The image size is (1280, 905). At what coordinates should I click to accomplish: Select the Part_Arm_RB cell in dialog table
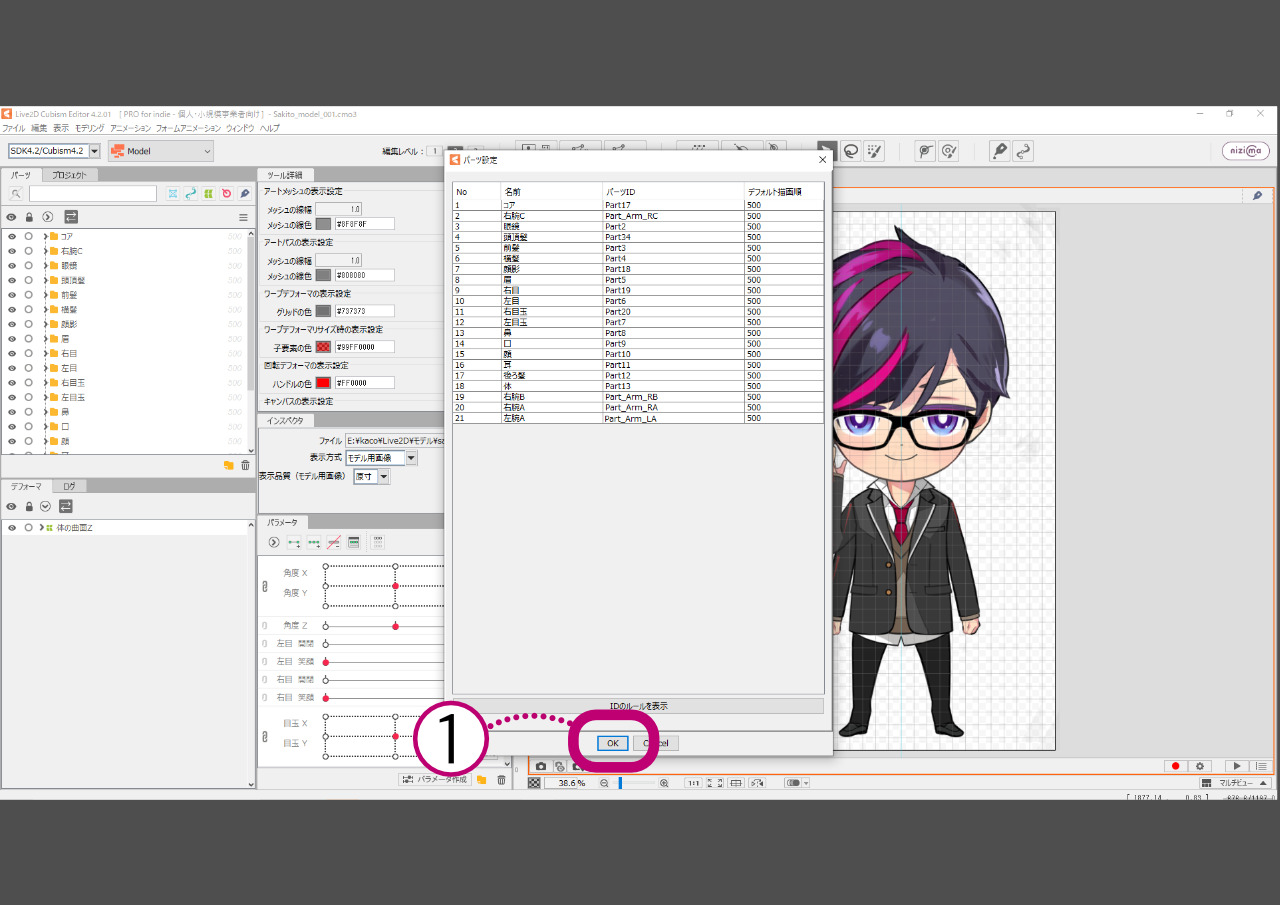[x=673, y=397]
